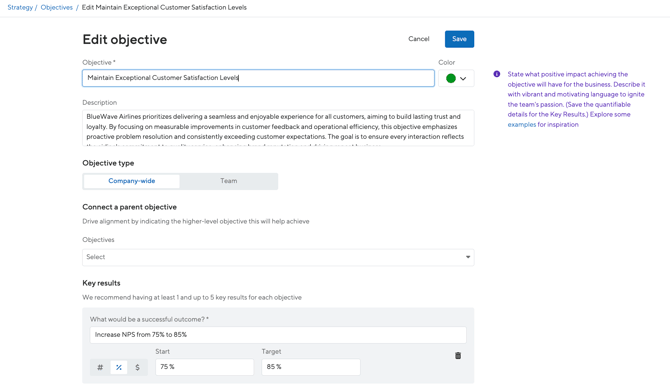Select the number (#) unit type
Image resolution: width=670 pixels, height=389 pixels.
click(100, 367)
